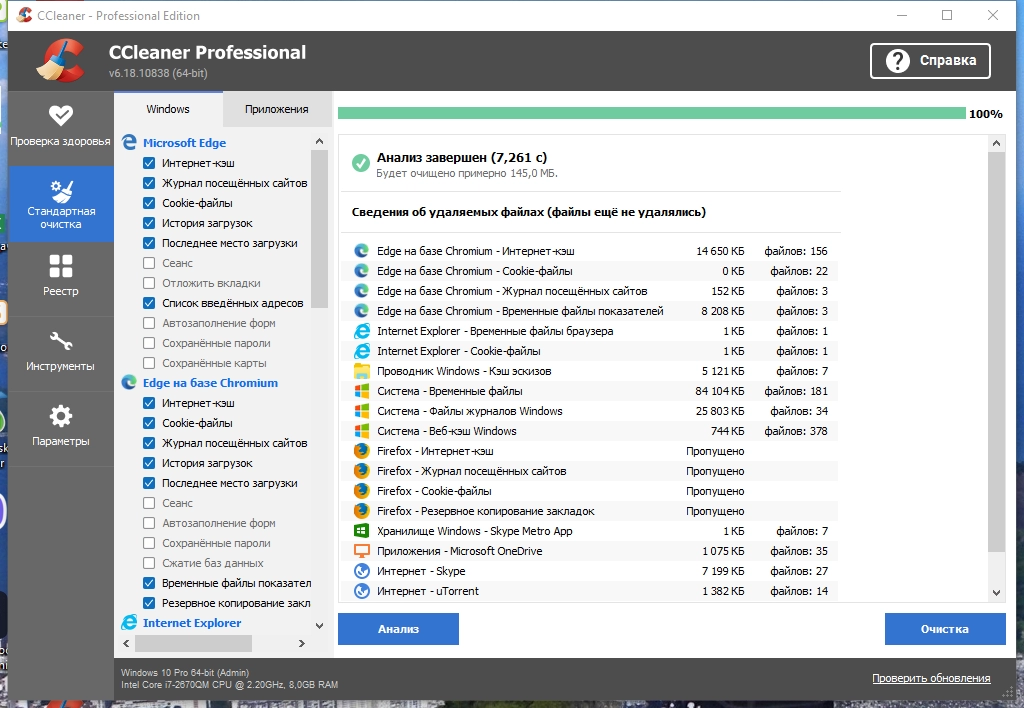Screen dimensions: 1024x708
Task: Click the green 100% progress bar
Action: tap(651, 114)
